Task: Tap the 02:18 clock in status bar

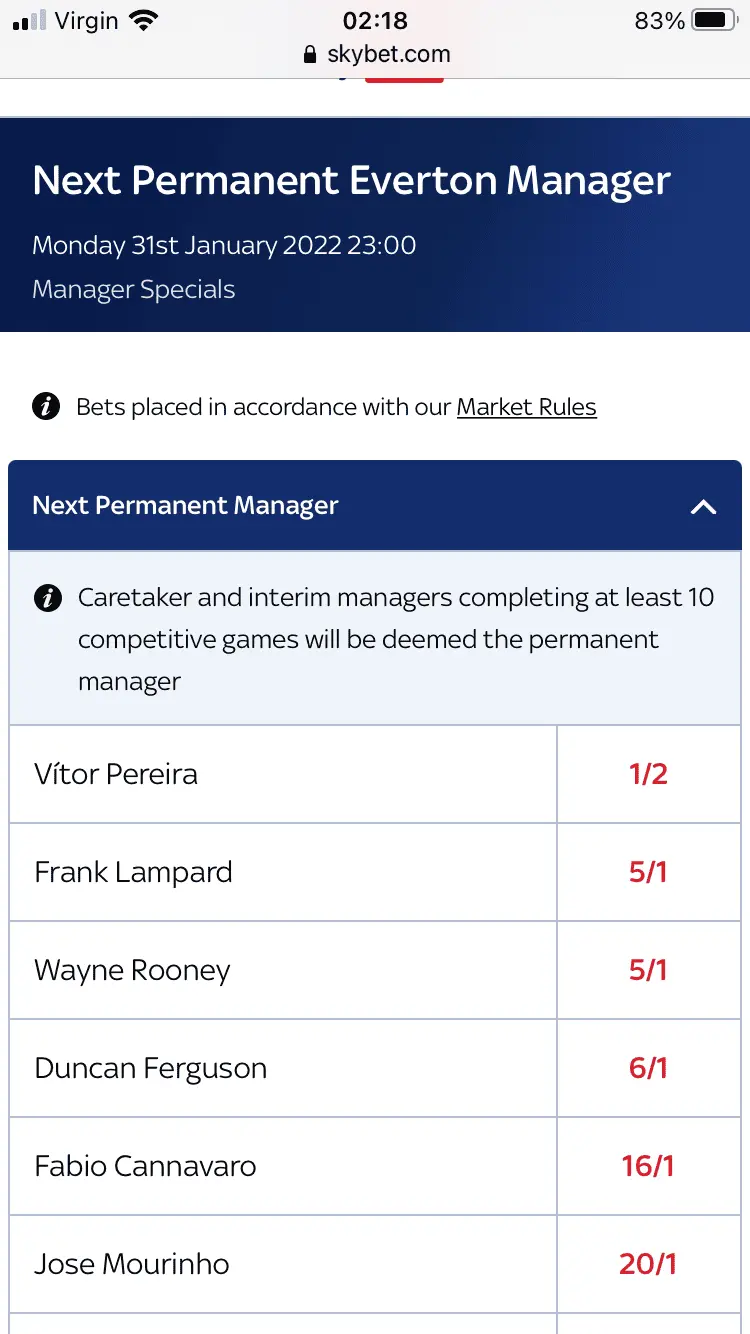Action: [x=374, y=21]
